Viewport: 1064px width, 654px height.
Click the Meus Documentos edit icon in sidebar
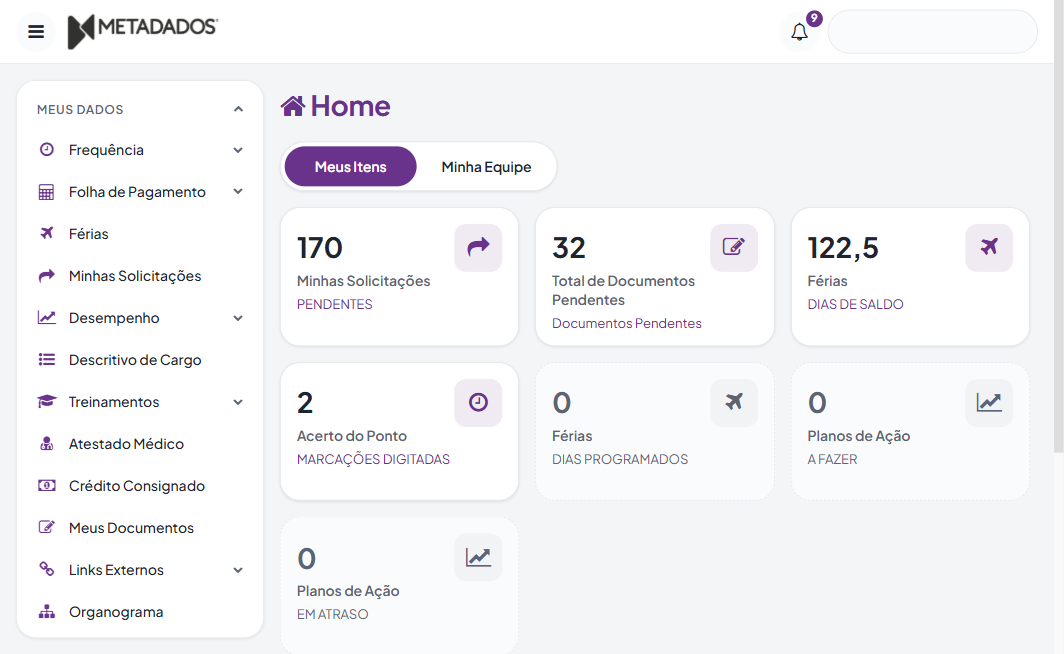46,527
